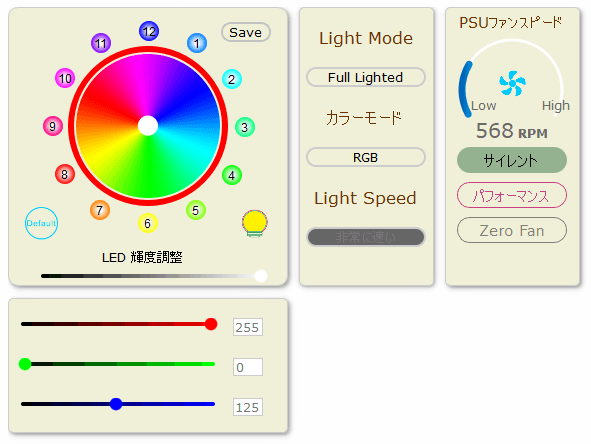Select color preset 6
Screen dimensions: 591x444
point(148,223)
